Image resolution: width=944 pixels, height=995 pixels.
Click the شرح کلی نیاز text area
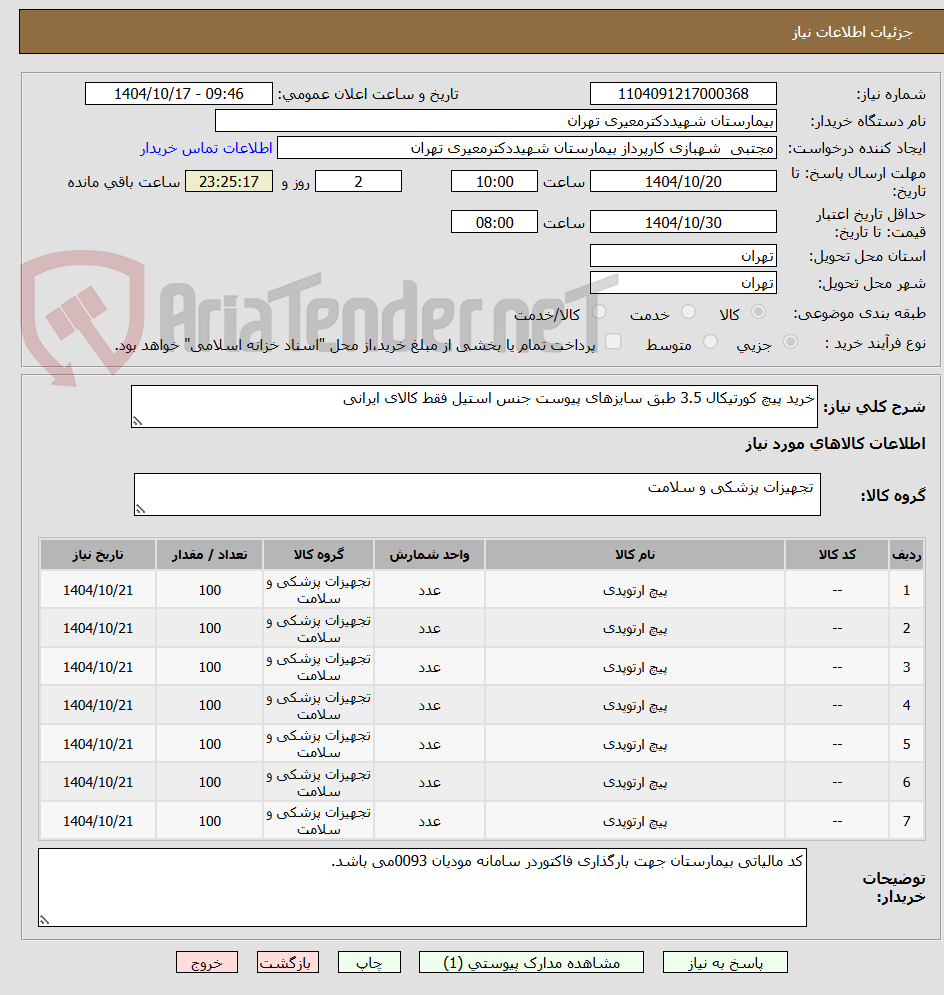tap(475, 406)
